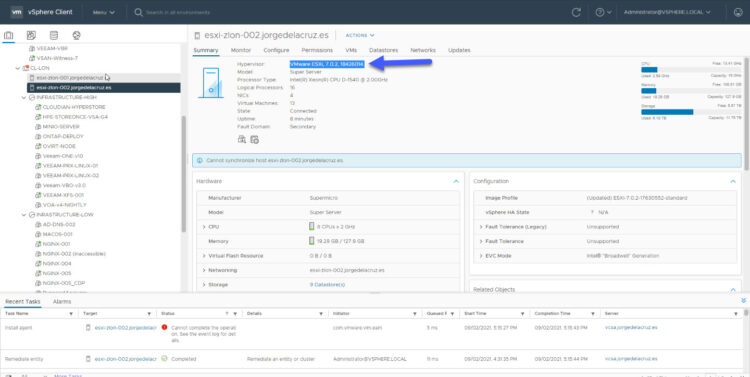750x377 pixels.
Task: Expand the Networking row in Hardware
Action: point(204,270)
